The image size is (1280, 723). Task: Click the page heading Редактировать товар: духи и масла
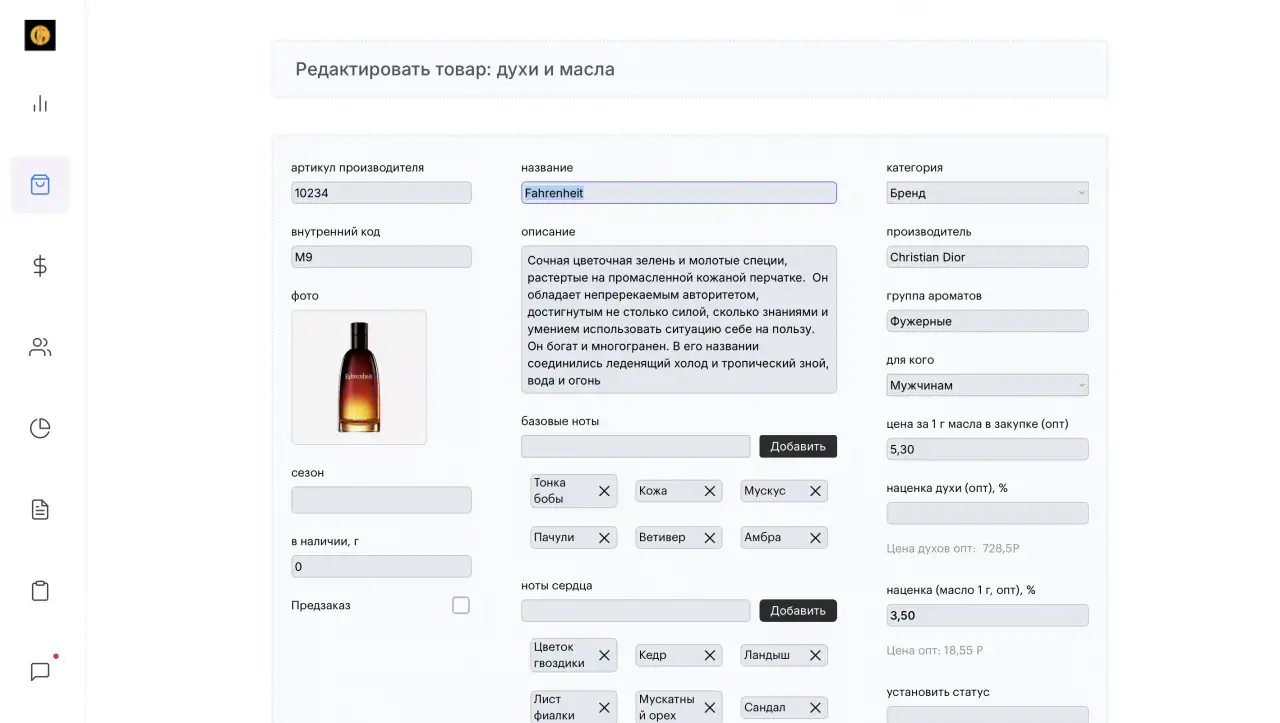[x=455, y=70]
